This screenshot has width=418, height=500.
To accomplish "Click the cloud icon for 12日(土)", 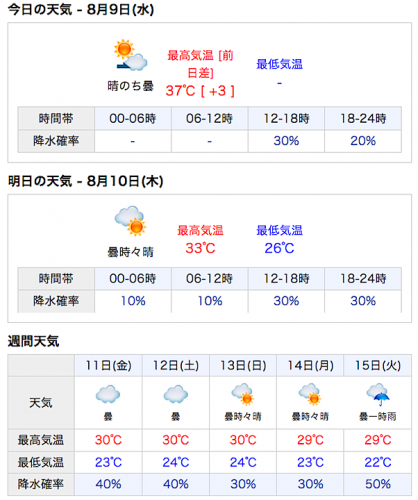I will [x=176, y=394].
